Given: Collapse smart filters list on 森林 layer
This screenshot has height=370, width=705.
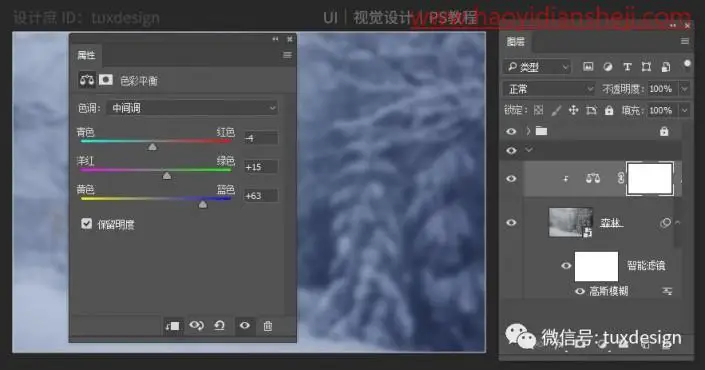Looking at the screenshot, I should 677,222.
